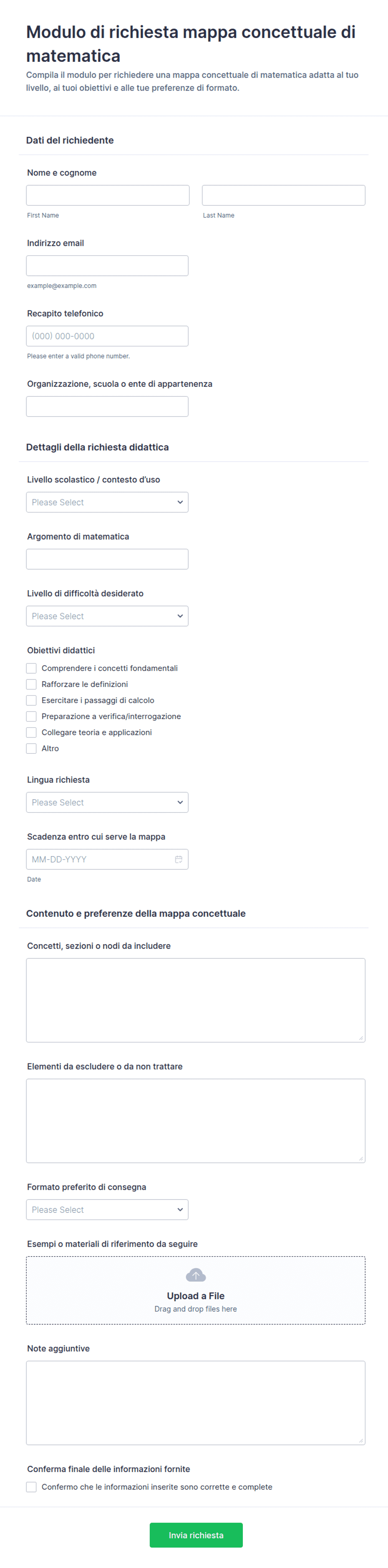The width and height of the screenshot is (388, 1568).
Task: Submit the form with "Invia richiesta"
Action: coord(196,1535)
